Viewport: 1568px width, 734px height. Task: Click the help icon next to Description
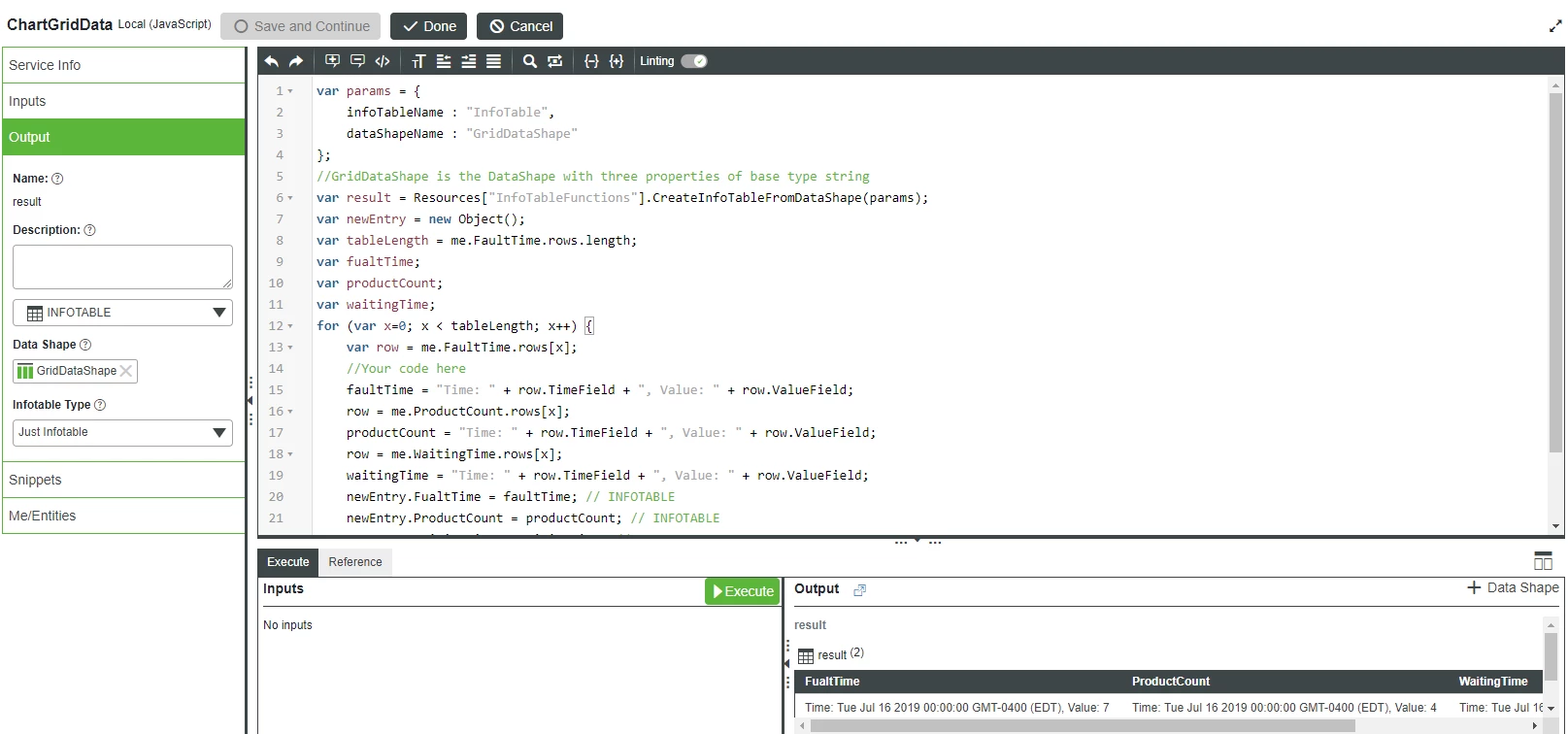(x=90, y=230)
